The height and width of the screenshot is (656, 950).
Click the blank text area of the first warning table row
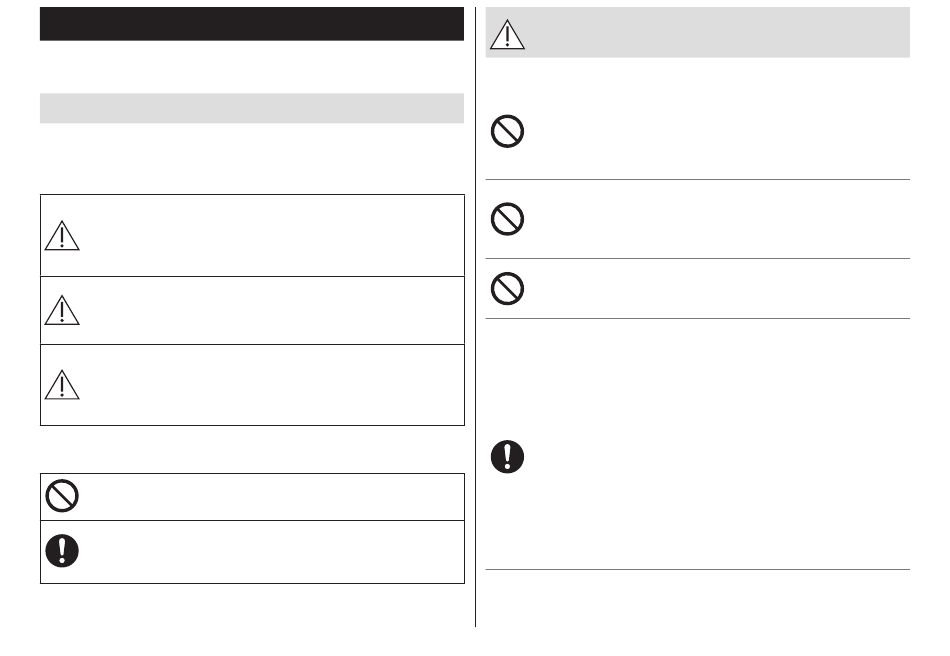point(273,236)
